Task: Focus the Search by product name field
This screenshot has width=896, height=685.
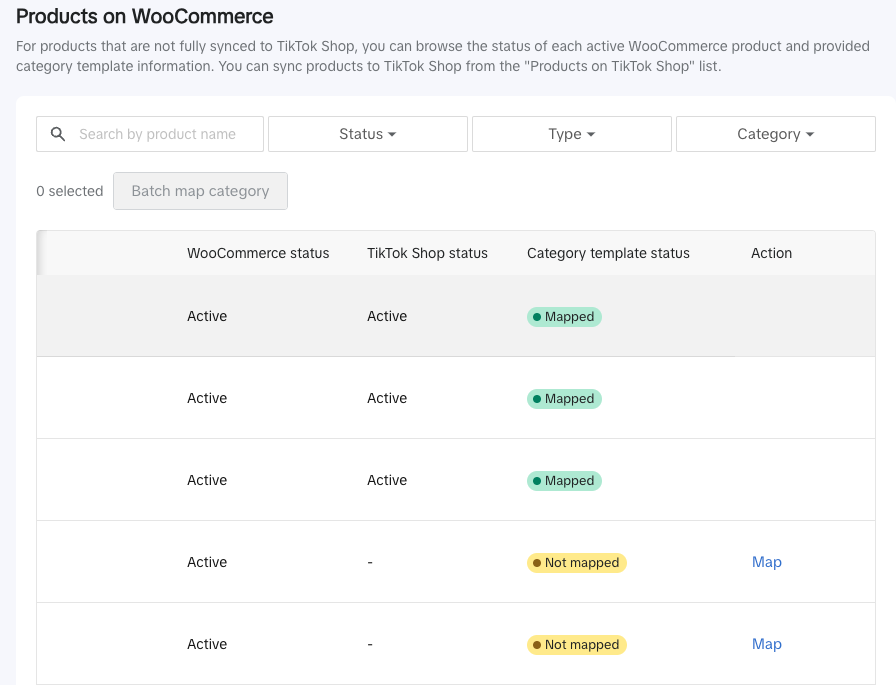Action: pyautogui.click(x=158, y=134)
